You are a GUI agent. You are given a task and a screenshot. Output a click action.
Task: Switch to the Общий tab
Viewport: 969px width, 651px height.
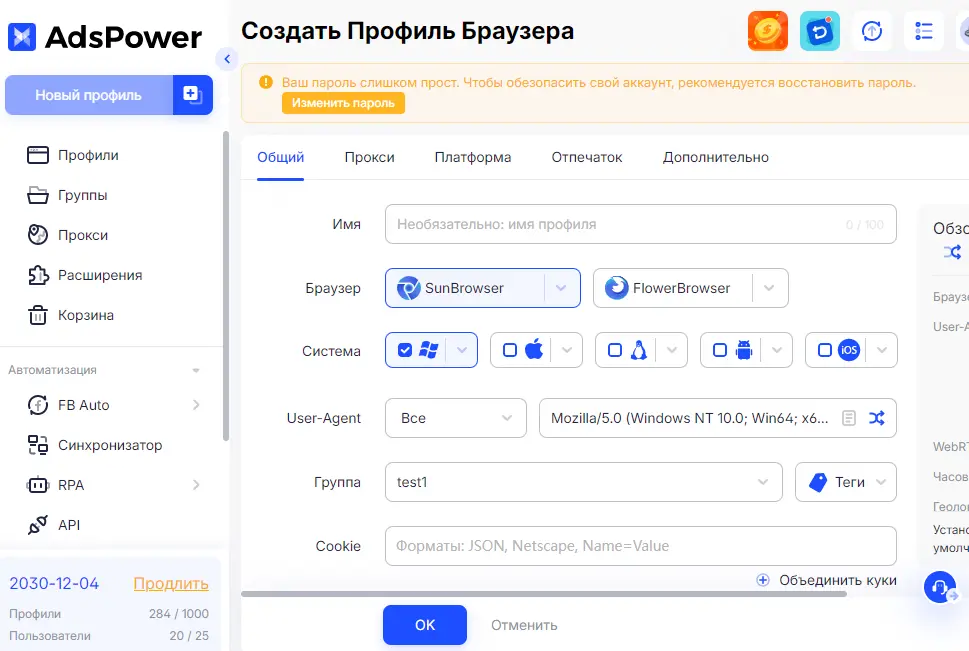pos(281,158)
